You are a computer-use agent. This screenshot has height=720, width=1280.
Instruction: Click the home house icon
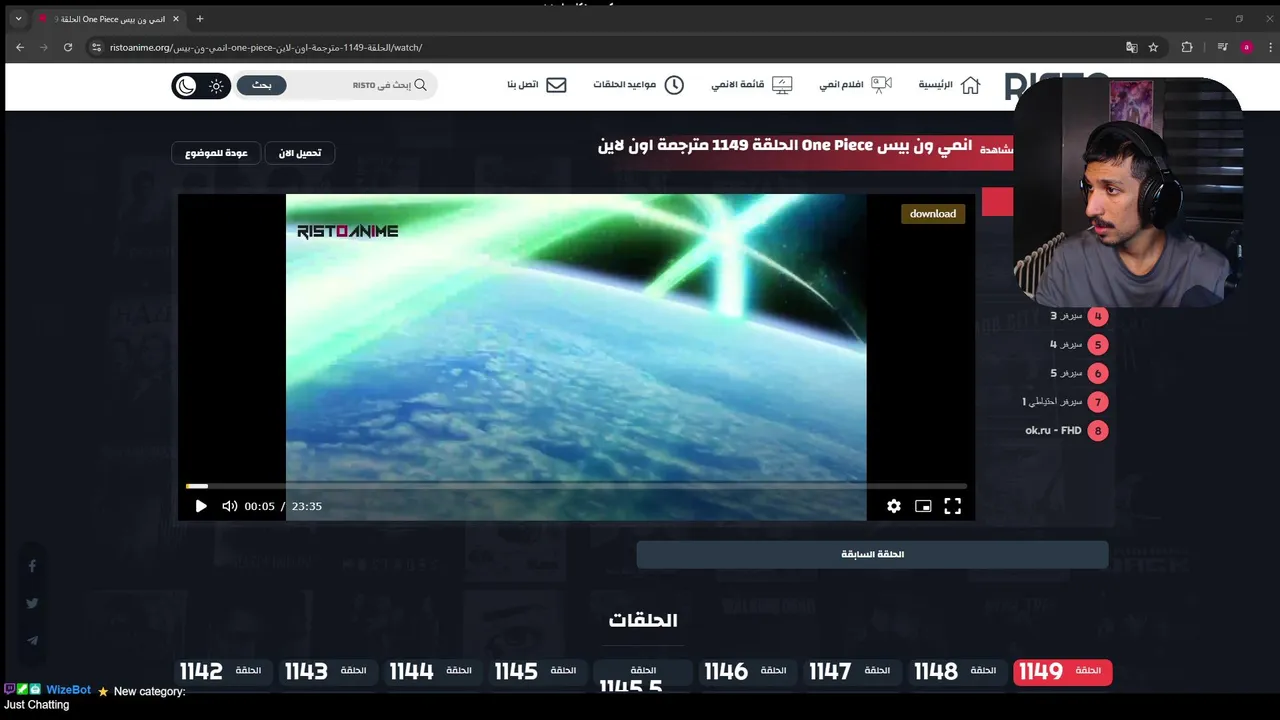click(x=970, y=85)
